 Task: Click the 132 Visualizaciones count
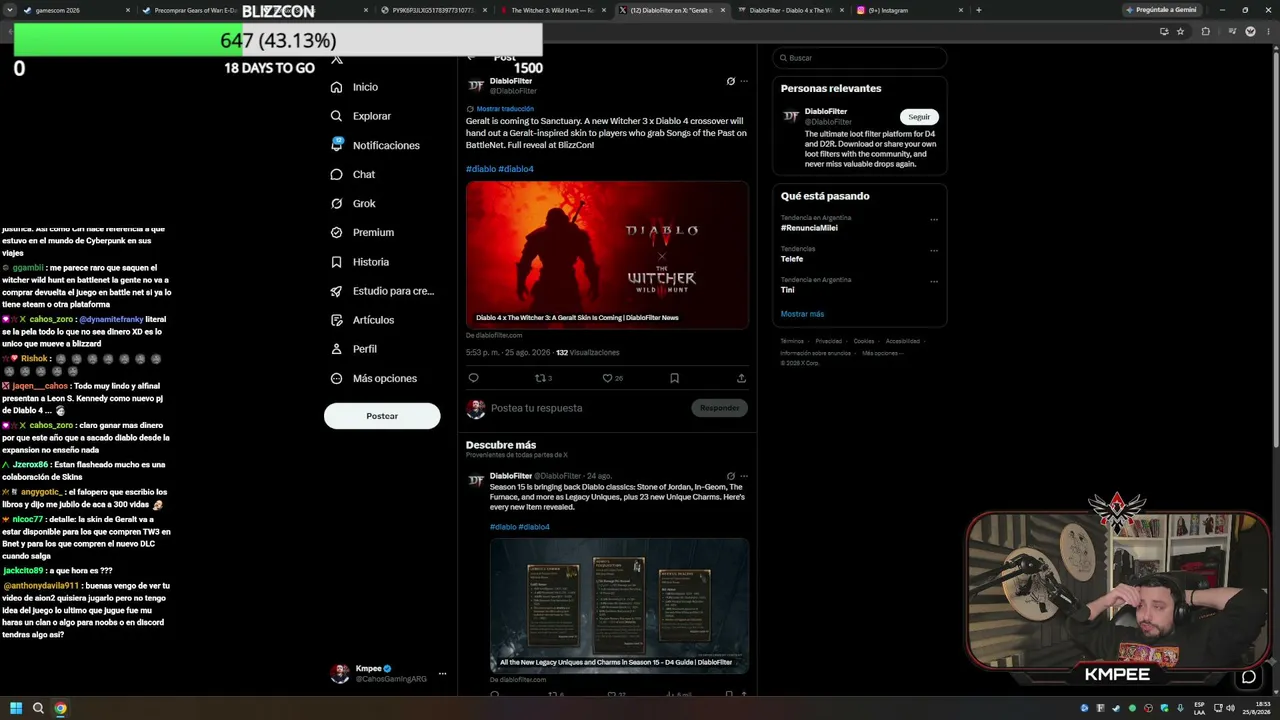pos(587,353)
